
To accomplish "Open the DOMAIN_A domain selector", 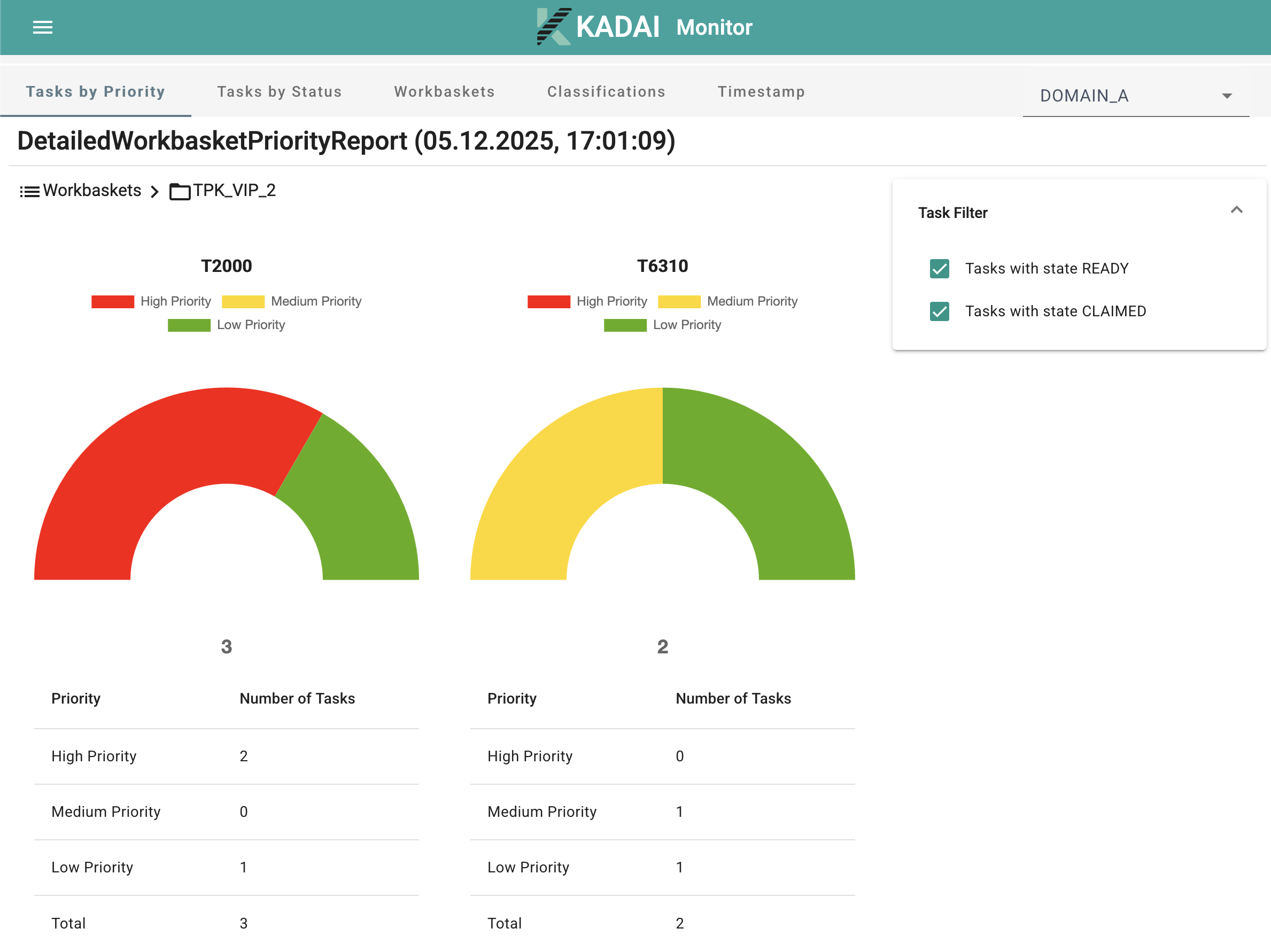I will (1084, 95).
